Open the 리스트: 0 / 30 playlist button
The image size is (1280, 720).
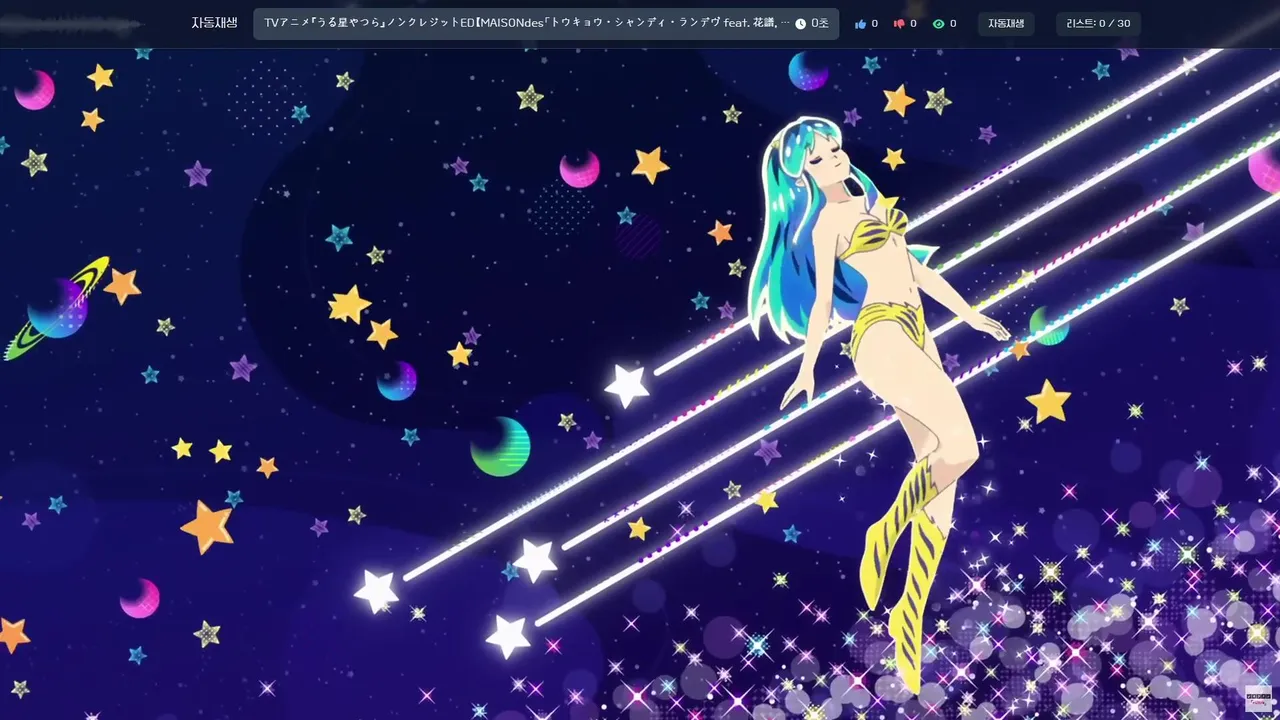pyautogui.click(x=1098, y=24)
